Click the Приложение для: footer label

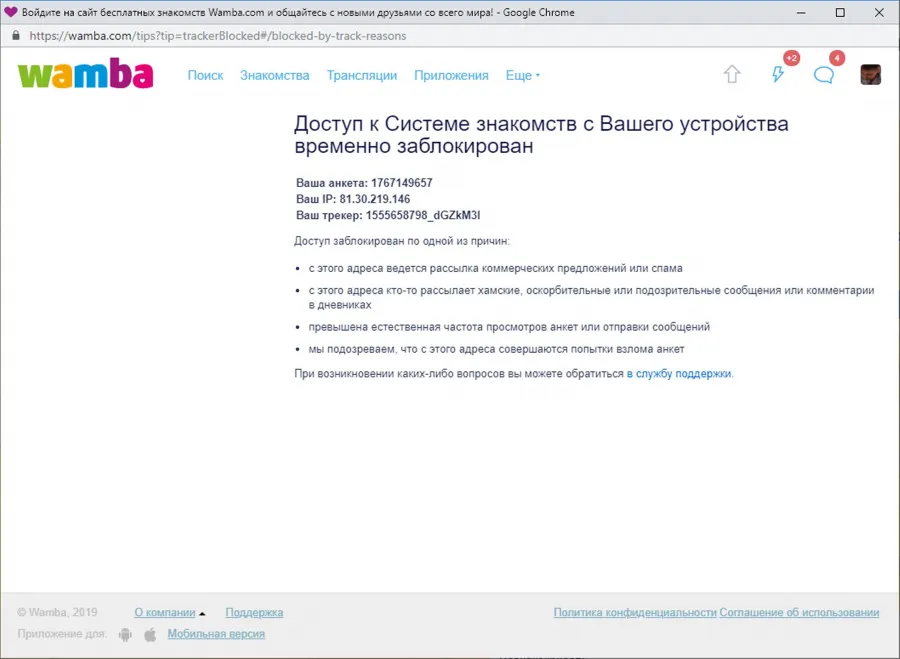click(x=62, y=634)
